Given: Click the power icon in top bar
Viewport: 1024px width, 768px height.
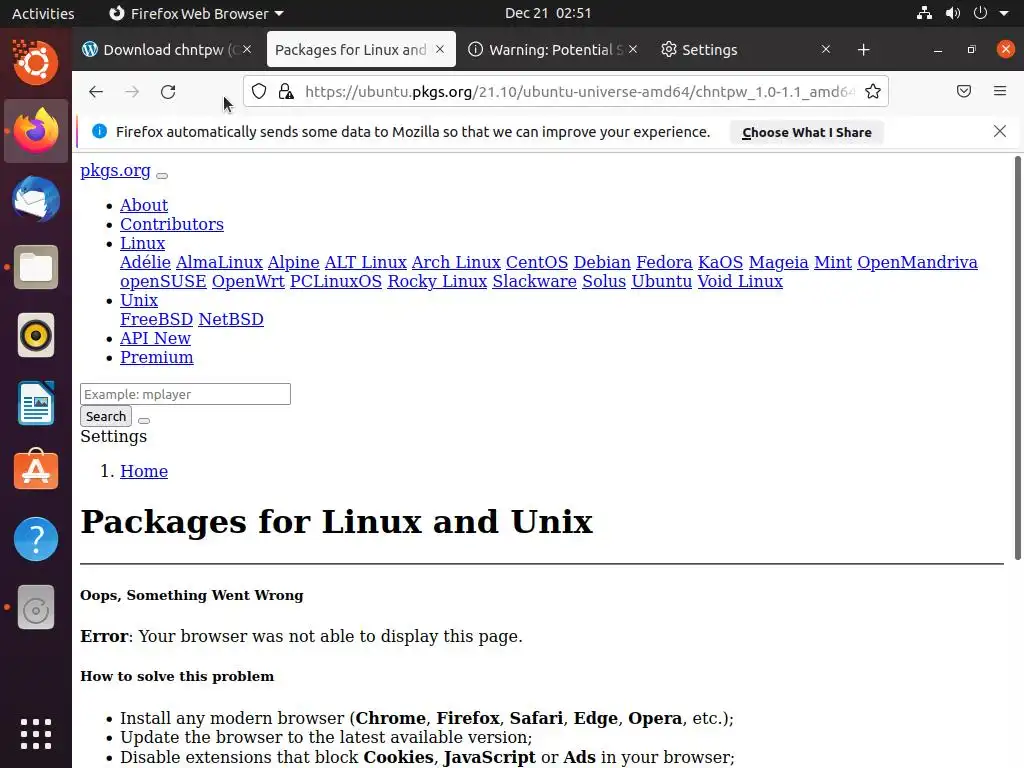Looking at the screenshot, I should pyautogui.click(x=980, y=13).
